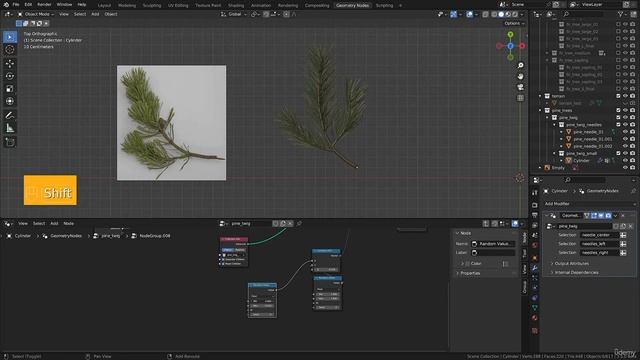Screen dimensions: 640x360
Task: Select the Scale tool
Action: coord(10,89)
